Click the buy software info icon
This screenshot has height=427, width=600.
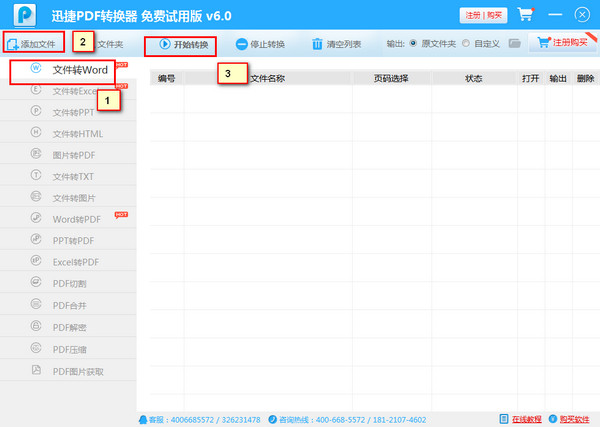553,419
